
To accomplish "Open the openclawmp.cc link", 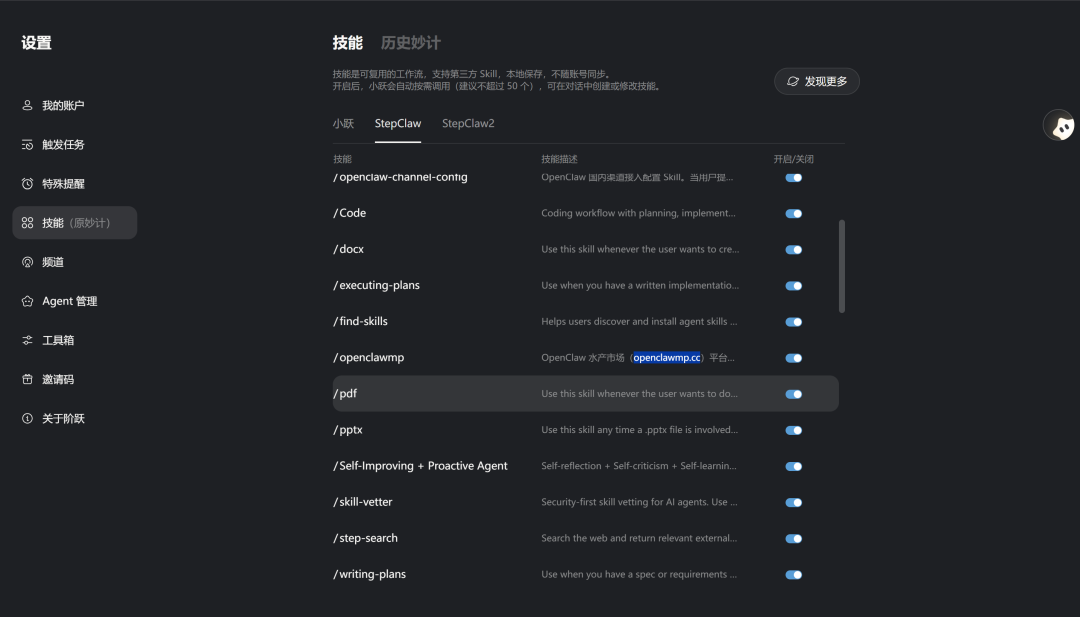I will point(667,358).
